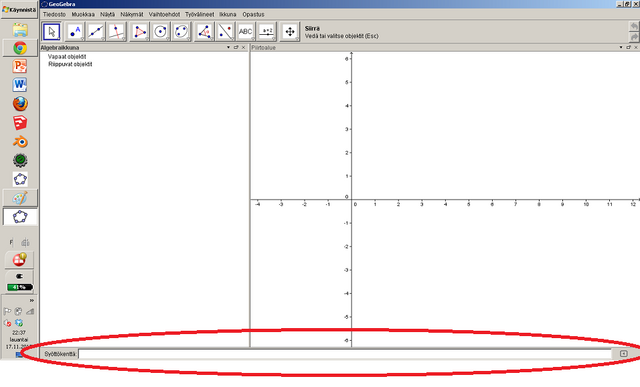
Task: Open Google Chrome from the taskbar
Action: [20, 48]
